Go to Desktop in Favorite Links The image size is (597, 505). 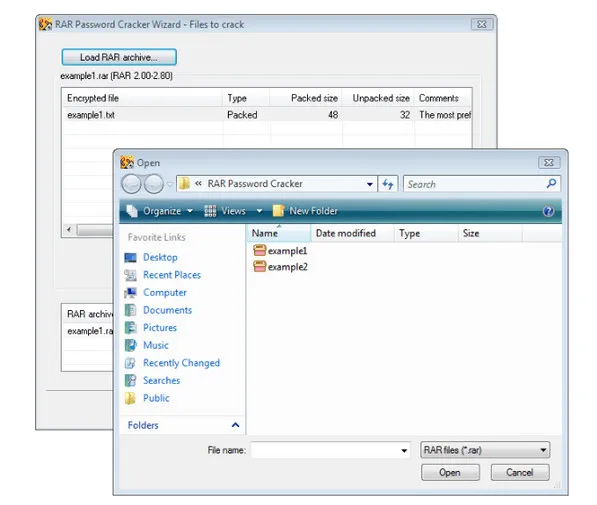(160, 257)
